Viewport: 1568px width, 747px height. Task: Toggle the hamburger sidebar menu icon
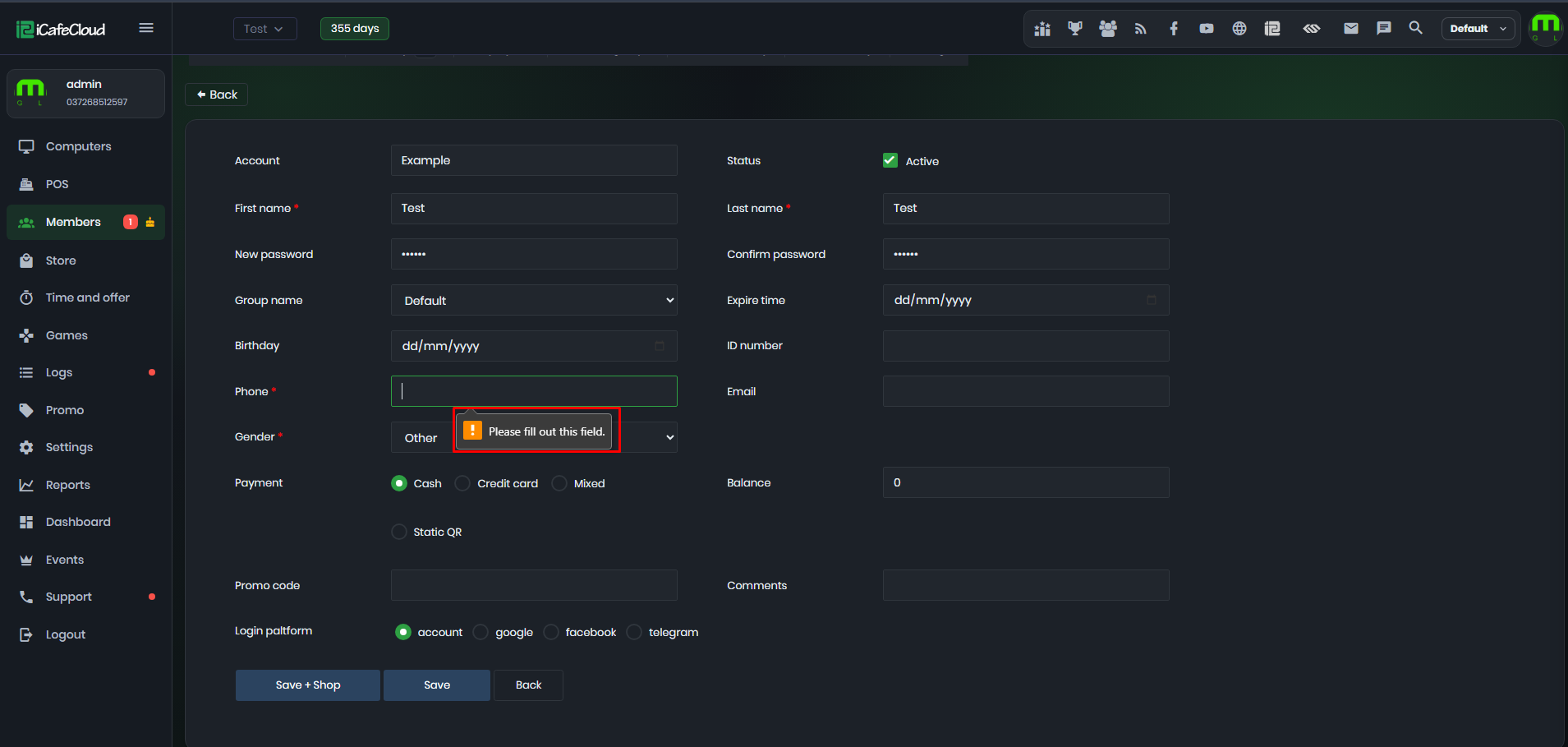[x=146, y=28]
